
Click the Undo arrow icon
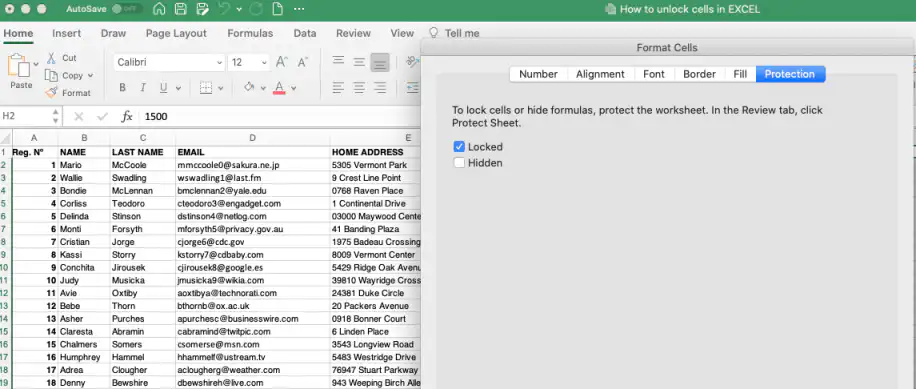(x=224, y=9)
